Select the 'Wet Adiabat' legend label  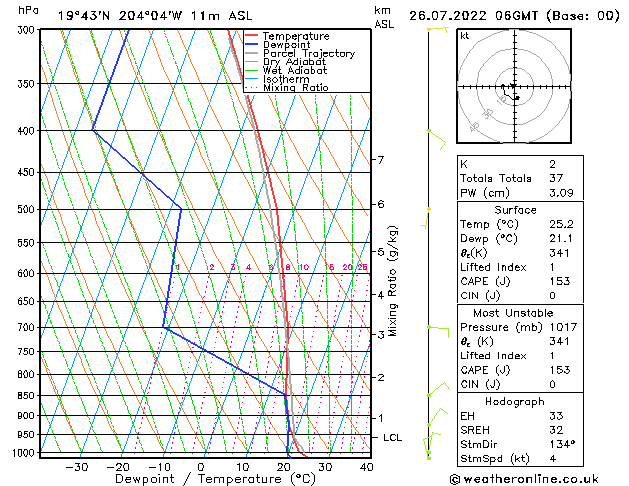(295, 71)
